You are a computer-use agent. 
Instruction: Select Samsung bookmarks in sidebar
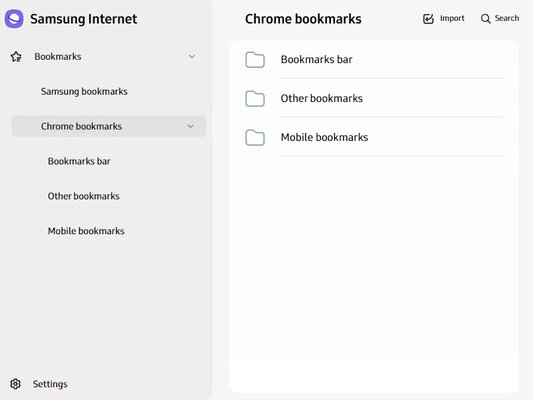(x=84, y=91)
